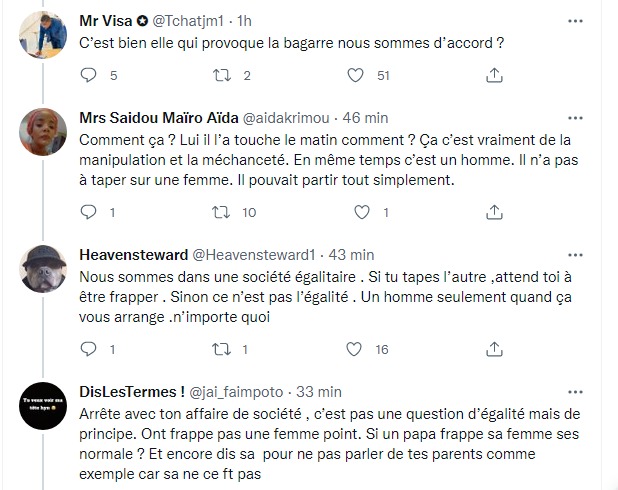Reply to Mr Visa's tweet

(88, 75)
